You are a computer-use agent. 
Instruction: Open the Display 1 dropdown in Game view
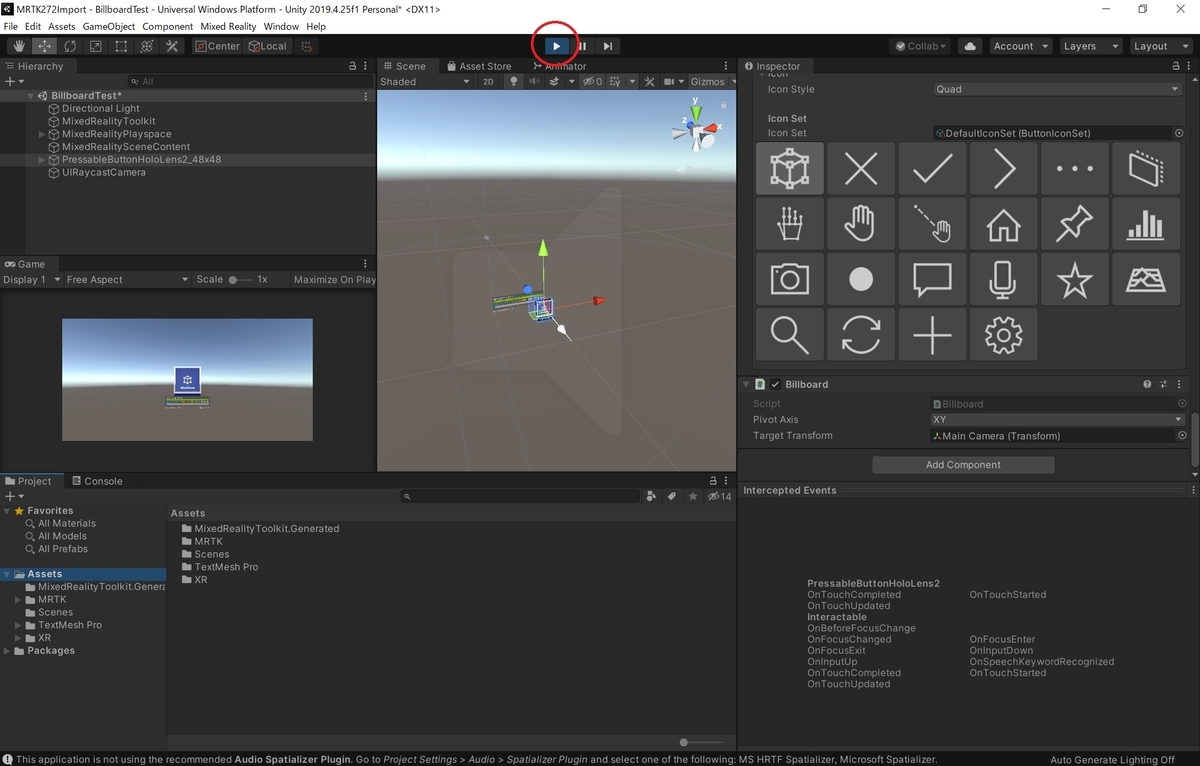pyautogui.click(x=32, y=280)
